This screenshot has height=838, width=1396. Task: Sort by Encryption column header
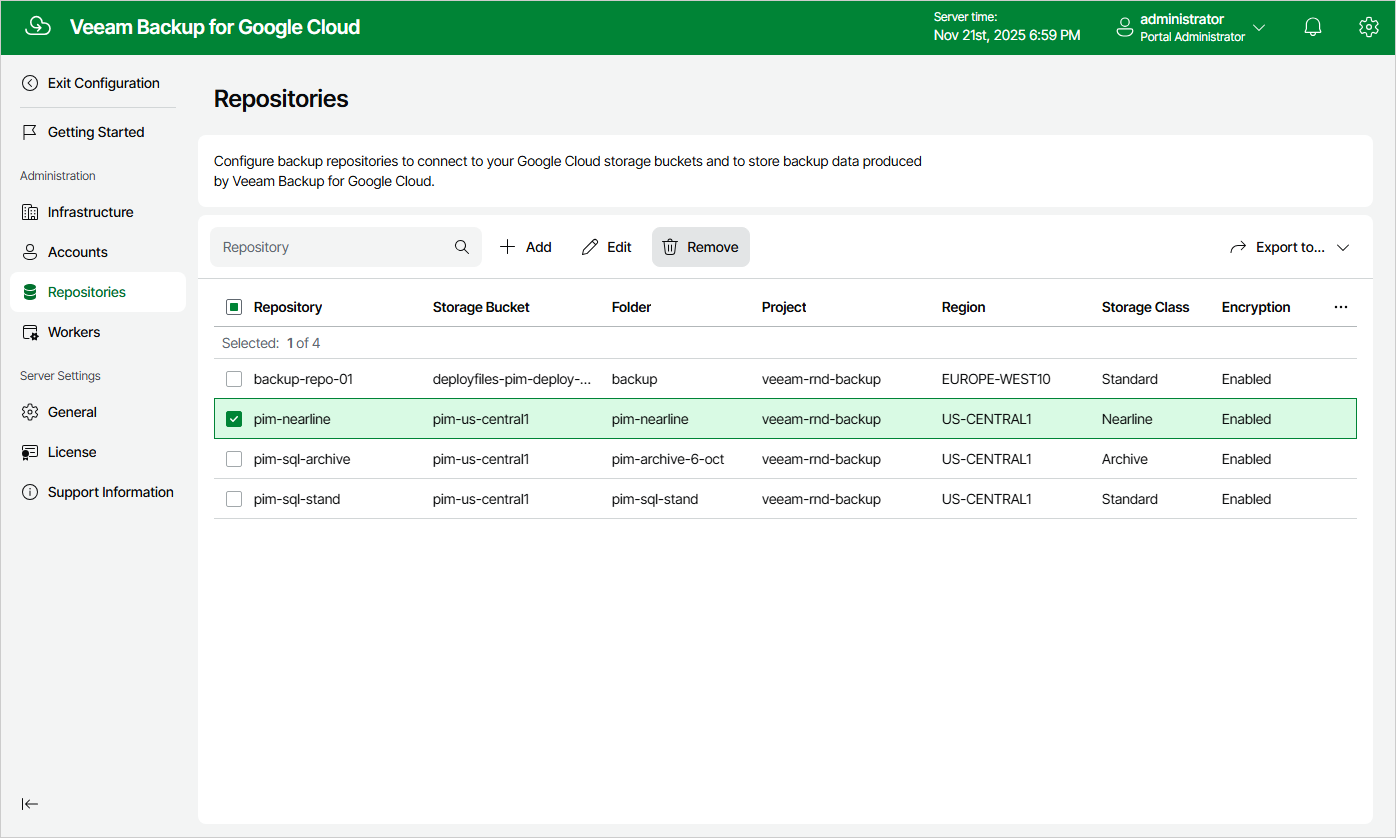coord(1256,307)
